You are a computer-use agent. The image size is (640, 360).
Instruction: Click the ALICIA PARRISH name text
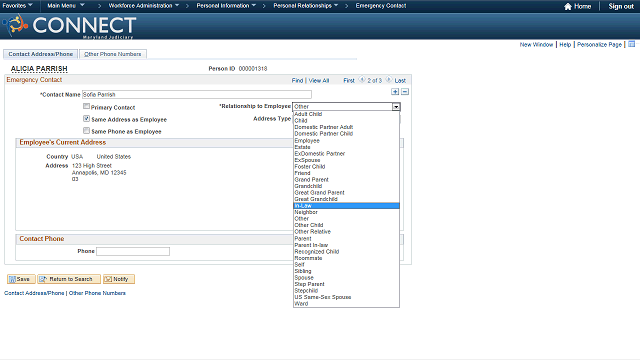click(39, 69)
